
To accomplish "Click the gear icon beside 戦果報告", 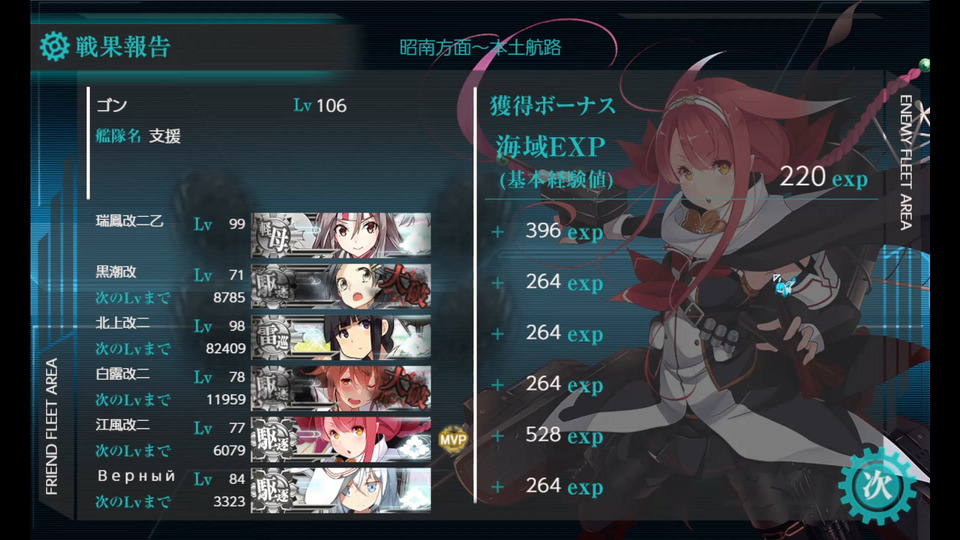I will coord(54,47).
